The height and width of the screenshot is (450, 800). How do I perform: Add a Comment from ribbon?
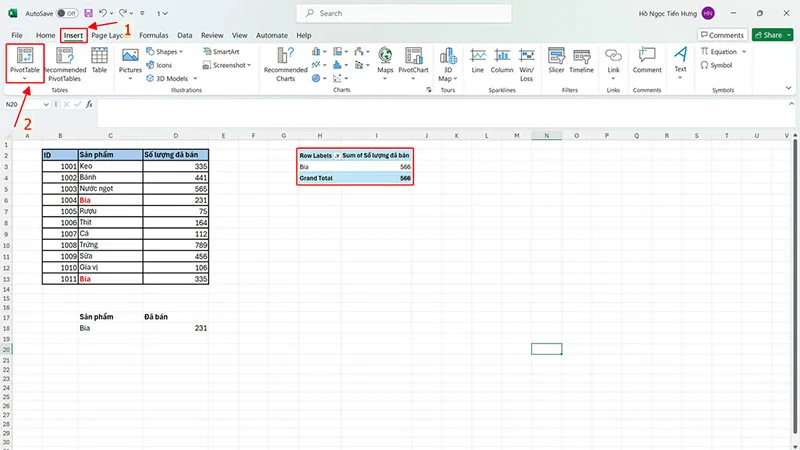pyautogui.click(x=647, y=60)
